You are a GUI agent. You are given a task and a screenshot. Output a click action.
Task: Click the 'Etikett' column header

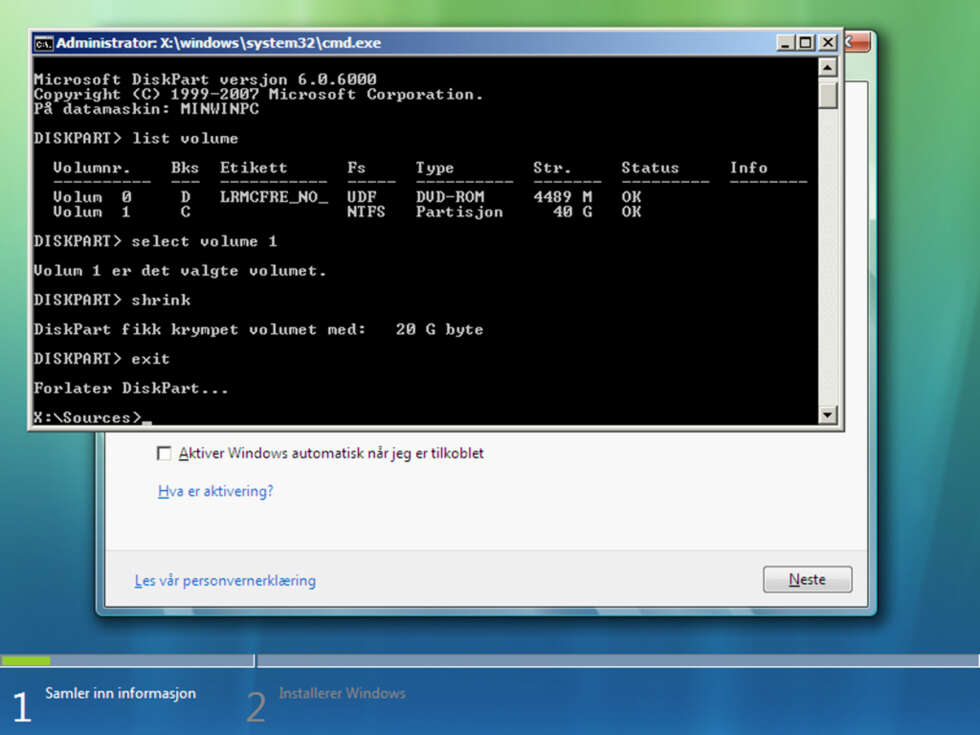[x=253, y=168]
